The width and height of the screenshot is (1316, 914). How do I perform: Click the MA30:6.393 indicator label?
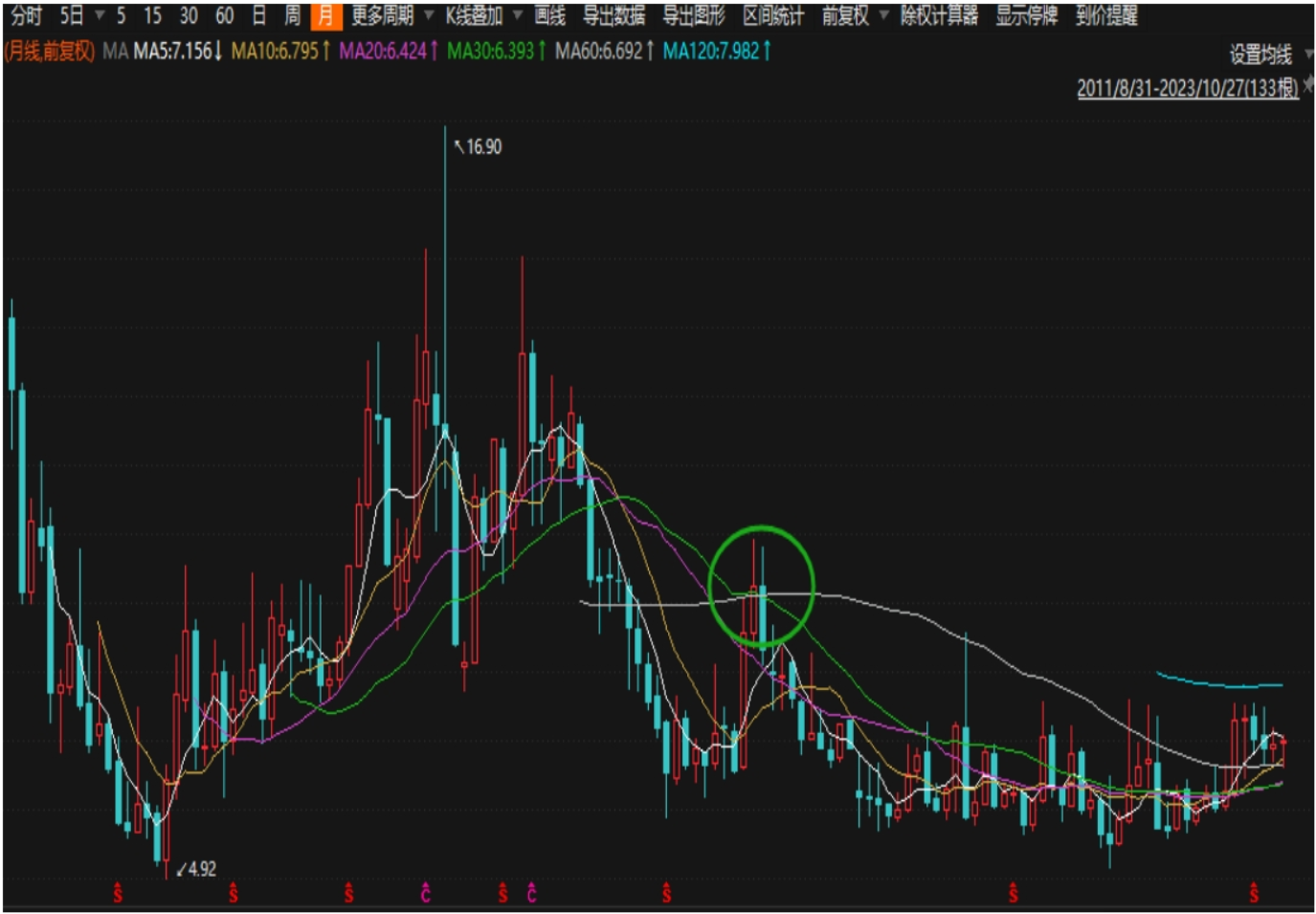[x=497, y=51]
